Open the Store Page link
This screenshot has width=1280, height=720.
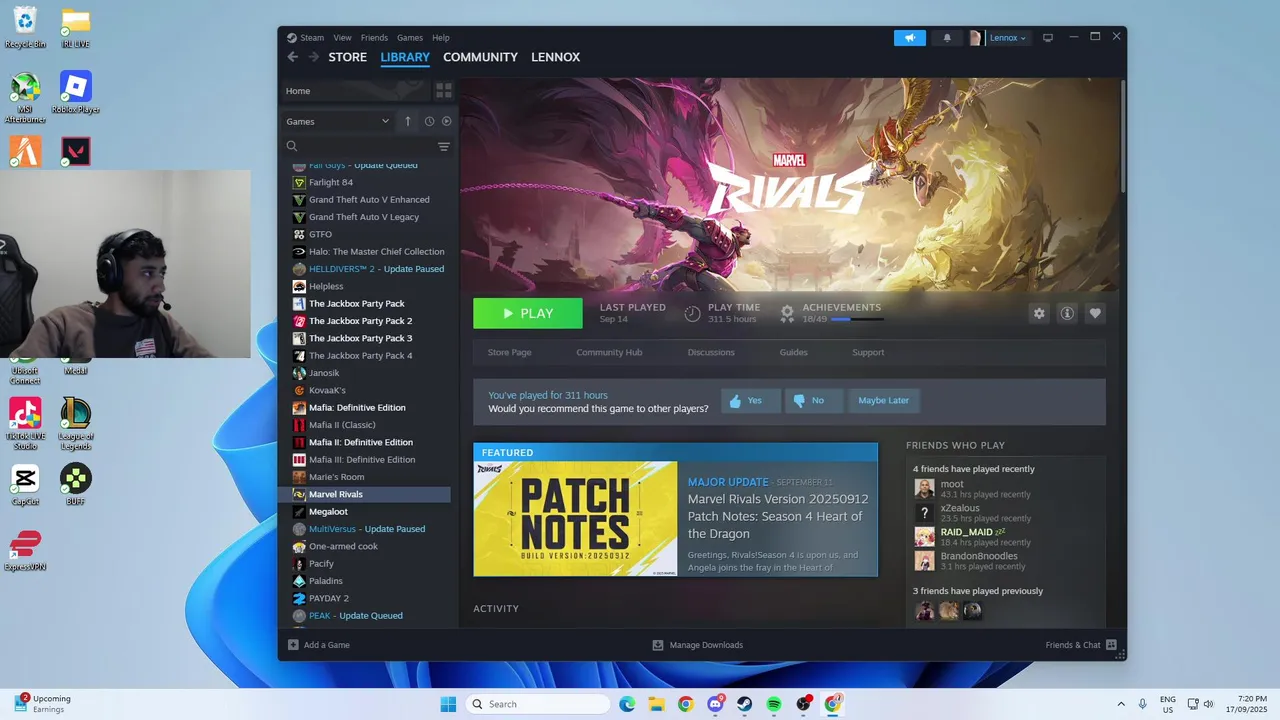pos(509,352)
